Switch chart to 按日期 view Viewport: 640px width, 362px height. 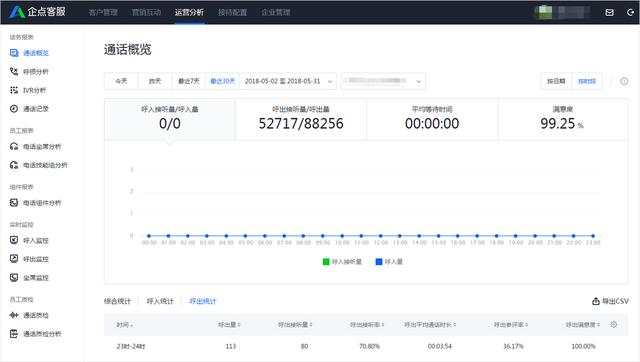tap(556, 81)
